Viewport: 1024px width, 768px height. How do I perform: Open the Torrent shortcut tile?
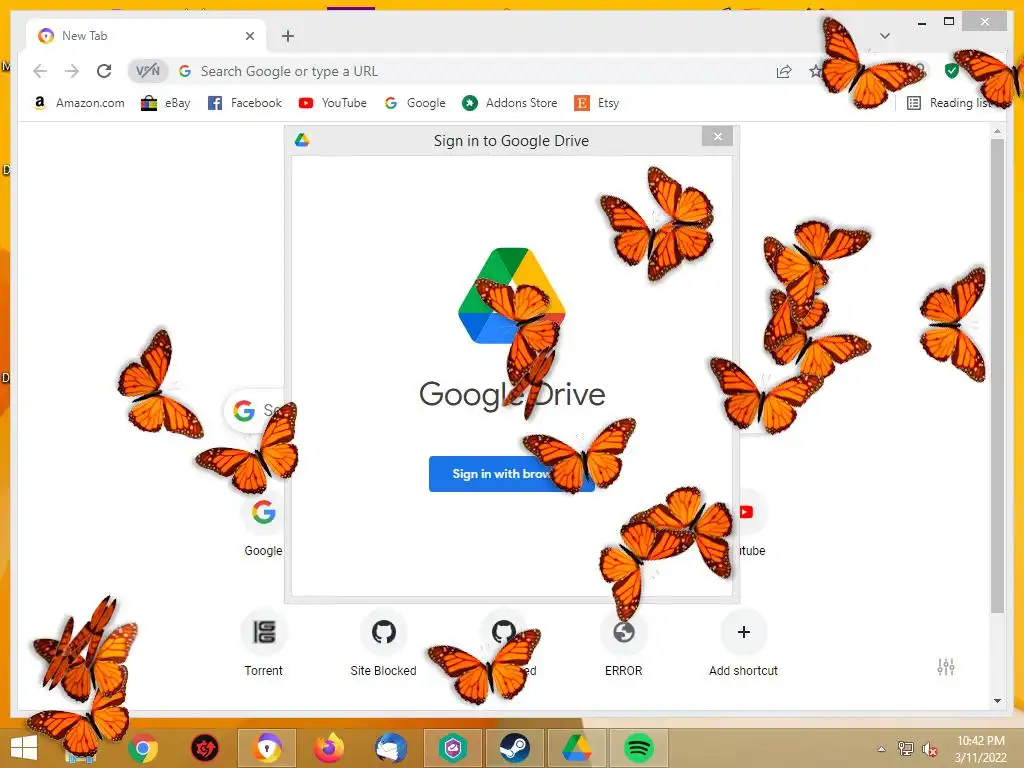point(263,643)
